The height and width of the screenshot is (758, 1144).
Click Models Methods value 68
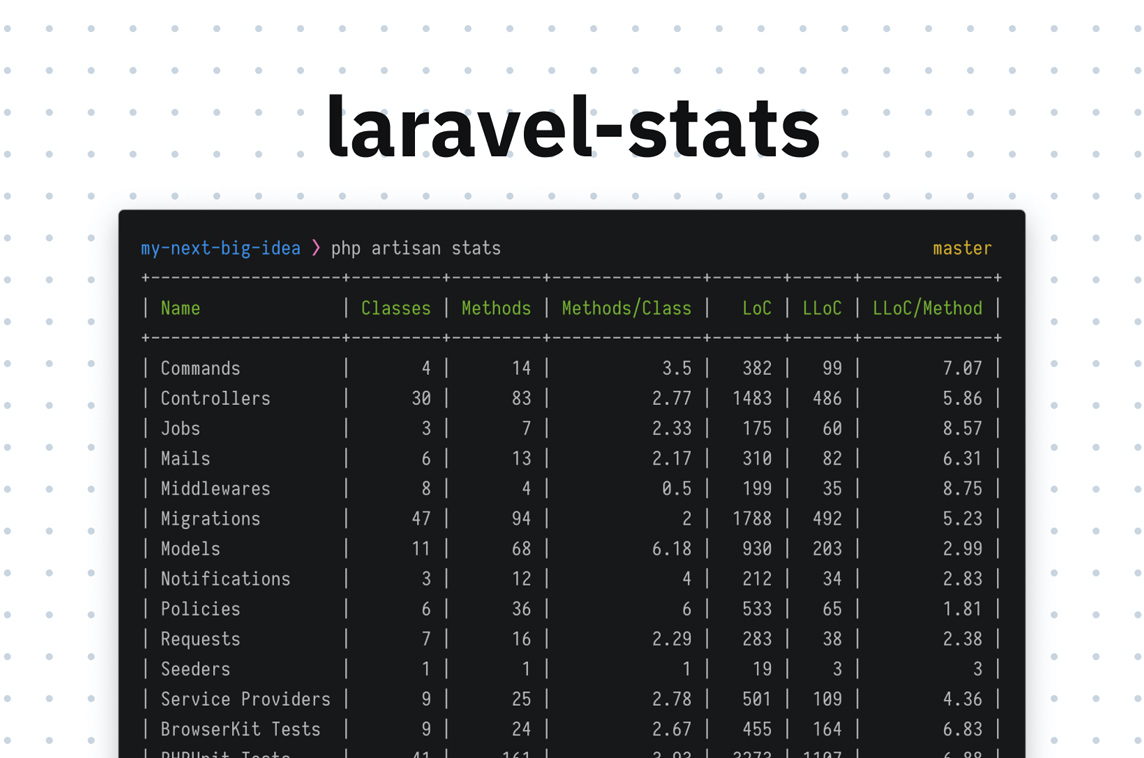point(521,549)
